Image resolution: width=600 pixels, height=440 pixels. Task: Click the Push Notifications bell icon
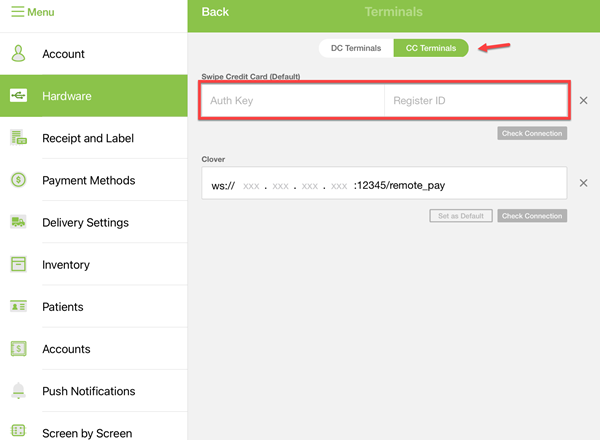coord(18,390)
